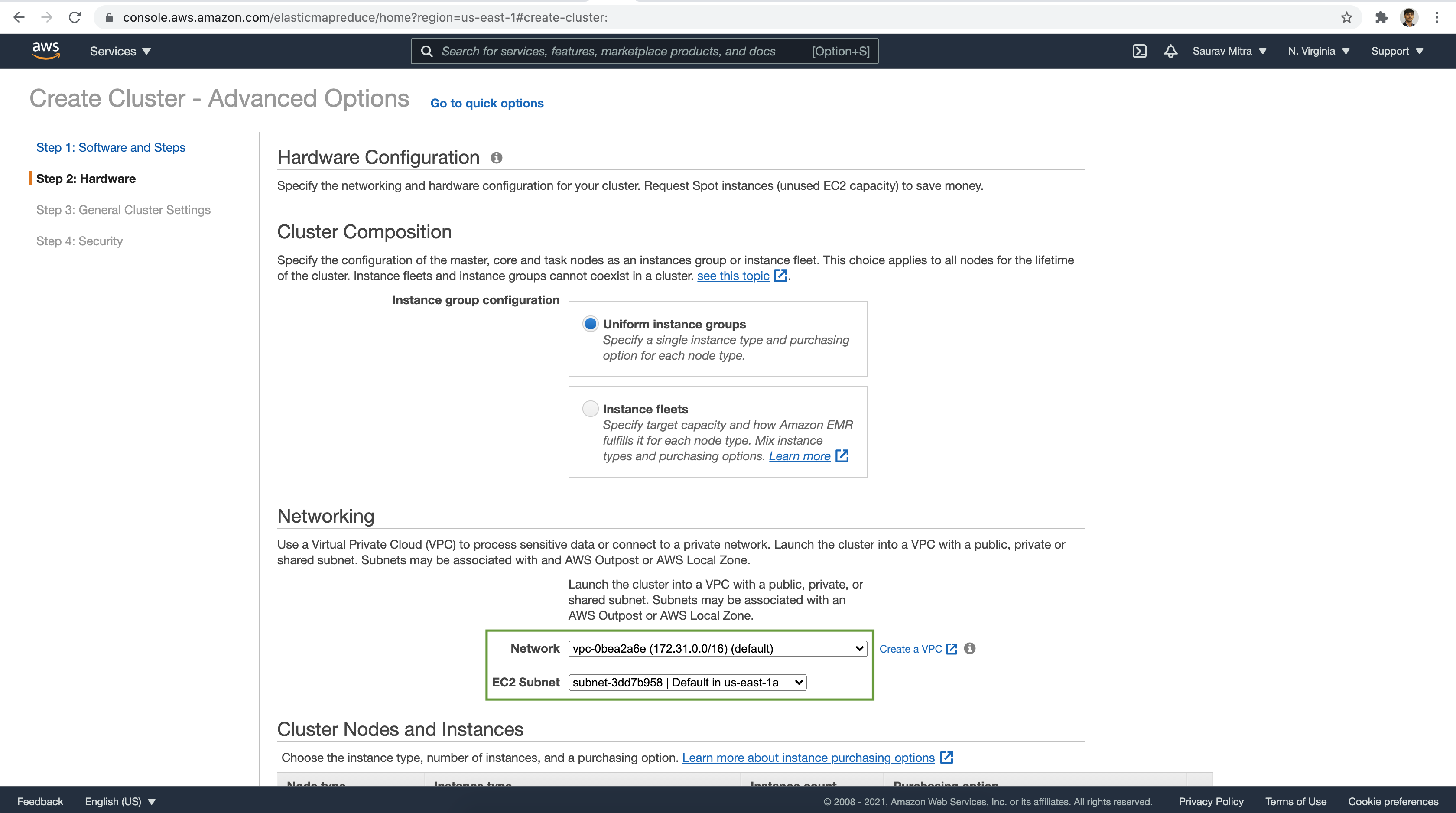Click the EC2 Subnet dropdown

tap(687, 682)
